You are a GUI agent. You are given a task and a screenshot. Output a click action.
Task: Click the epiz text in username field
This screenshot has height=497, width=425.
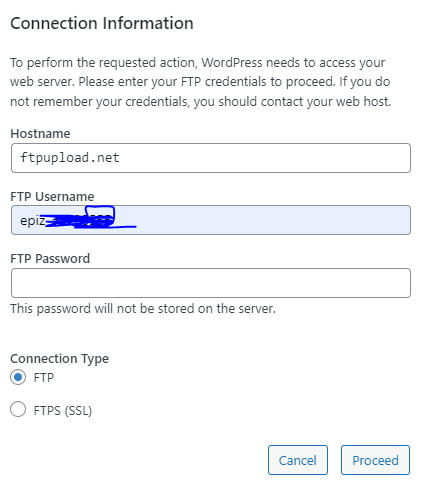click(x=32, y=221)
